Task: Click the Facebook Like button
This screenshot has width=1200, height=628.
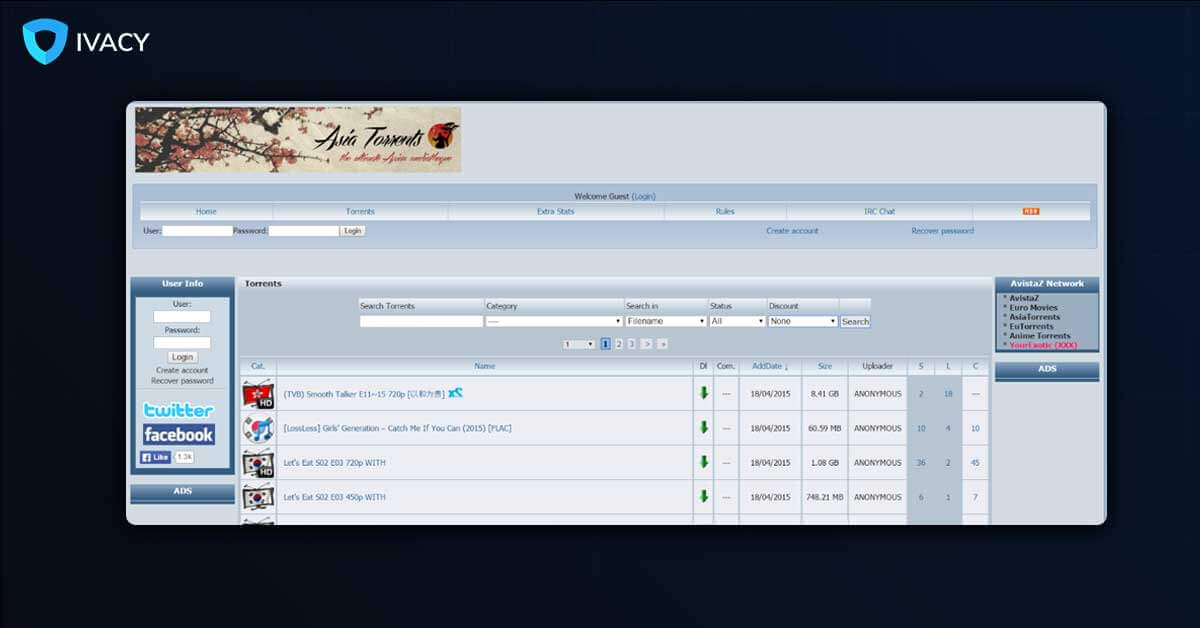Action: tap(155, 457)
